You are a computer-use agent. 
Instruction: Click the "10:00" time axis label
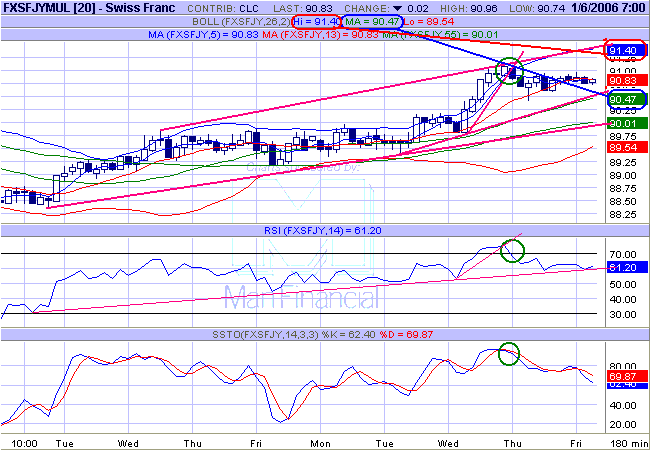[x=24, y=443]
